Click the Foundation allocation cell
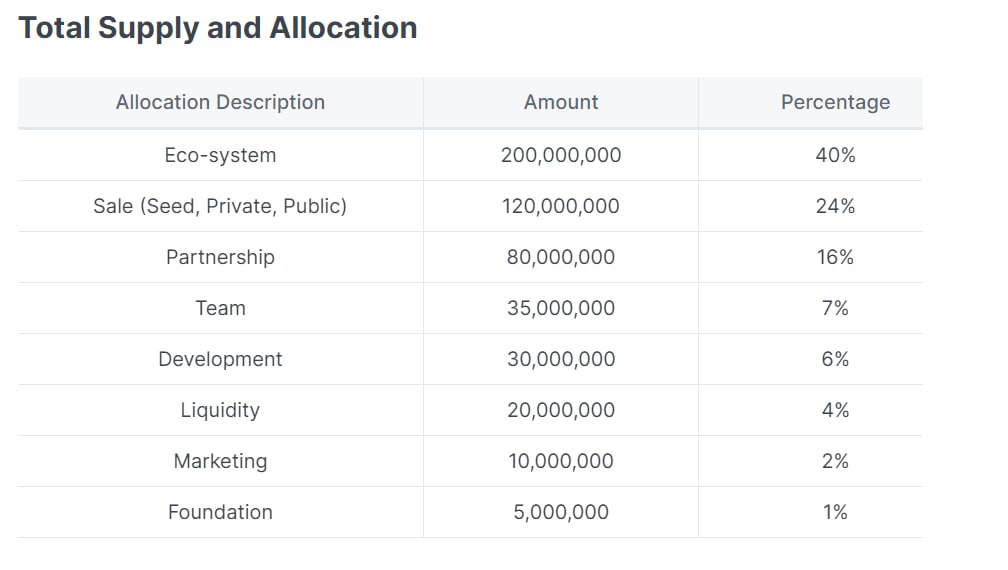Screen dimensions: 1008x570 coord(220,512)
